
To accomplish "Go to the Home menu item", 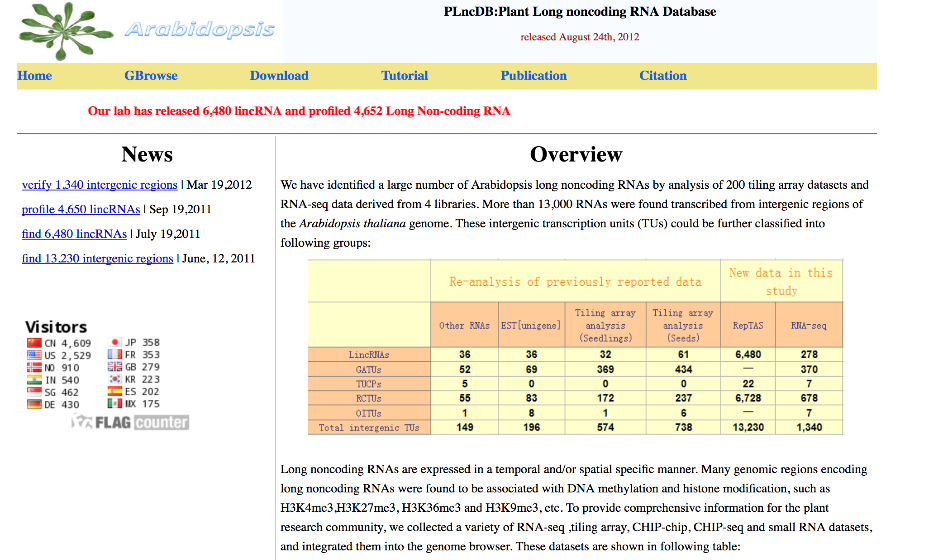I will coord(35,76).
